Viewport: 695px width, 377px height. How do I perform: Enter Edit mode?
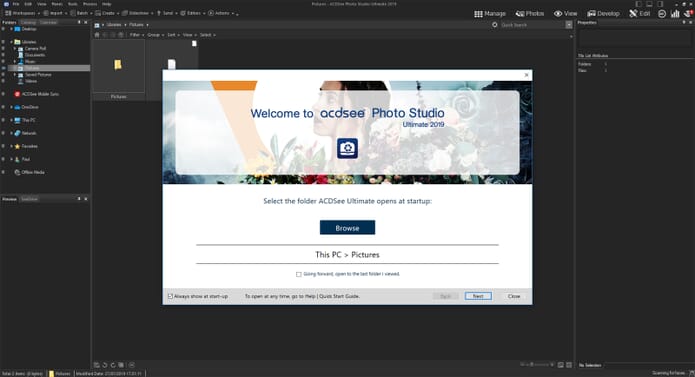[640, 14]
